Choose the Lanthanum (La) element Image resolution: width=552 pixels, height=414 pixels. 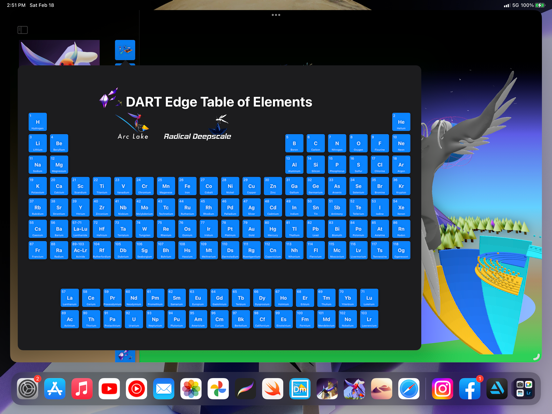pyautogui.click(x=70, y=298)
